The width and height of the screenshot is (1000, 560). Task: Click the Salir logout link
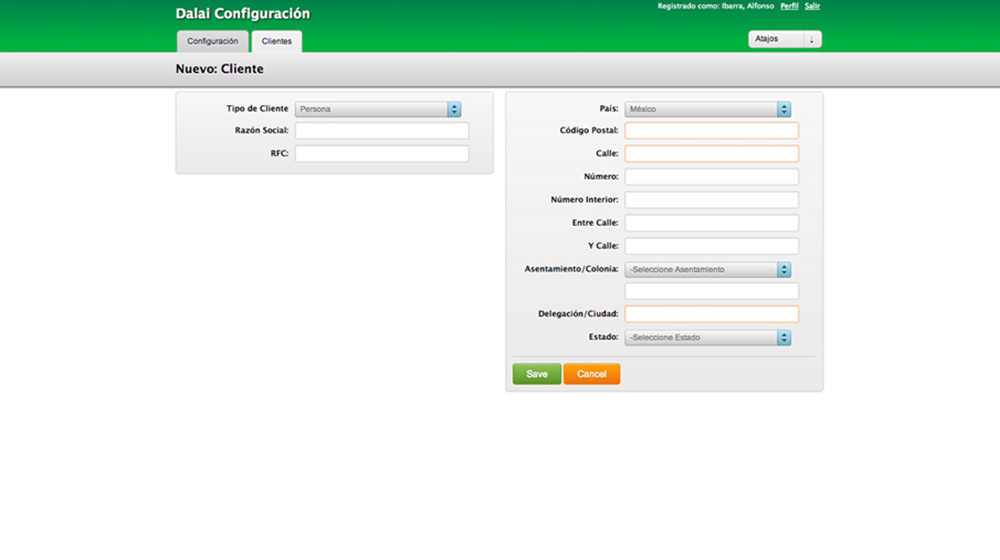[812, 6]
